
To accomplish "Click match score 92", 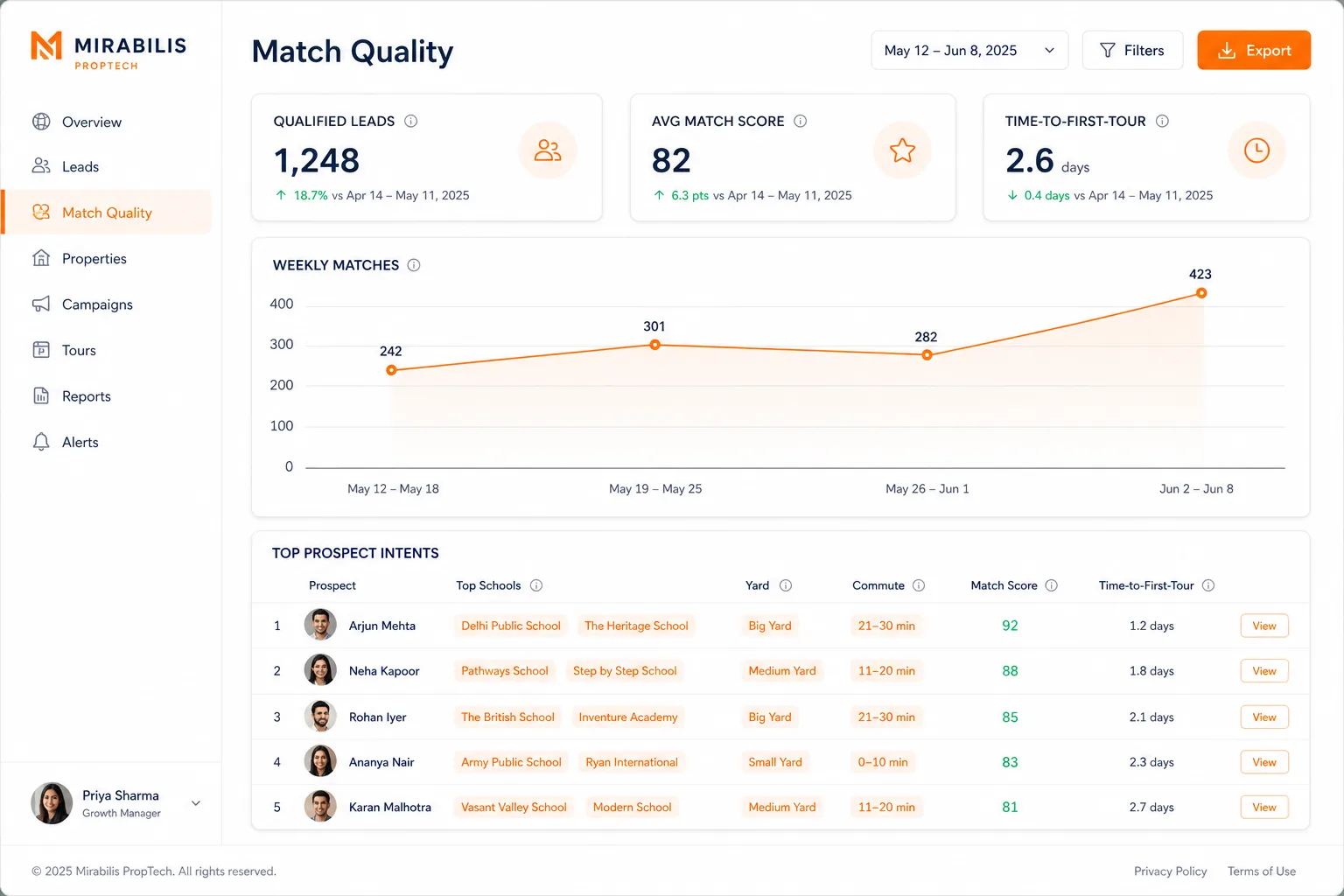I will [1010, 626].
